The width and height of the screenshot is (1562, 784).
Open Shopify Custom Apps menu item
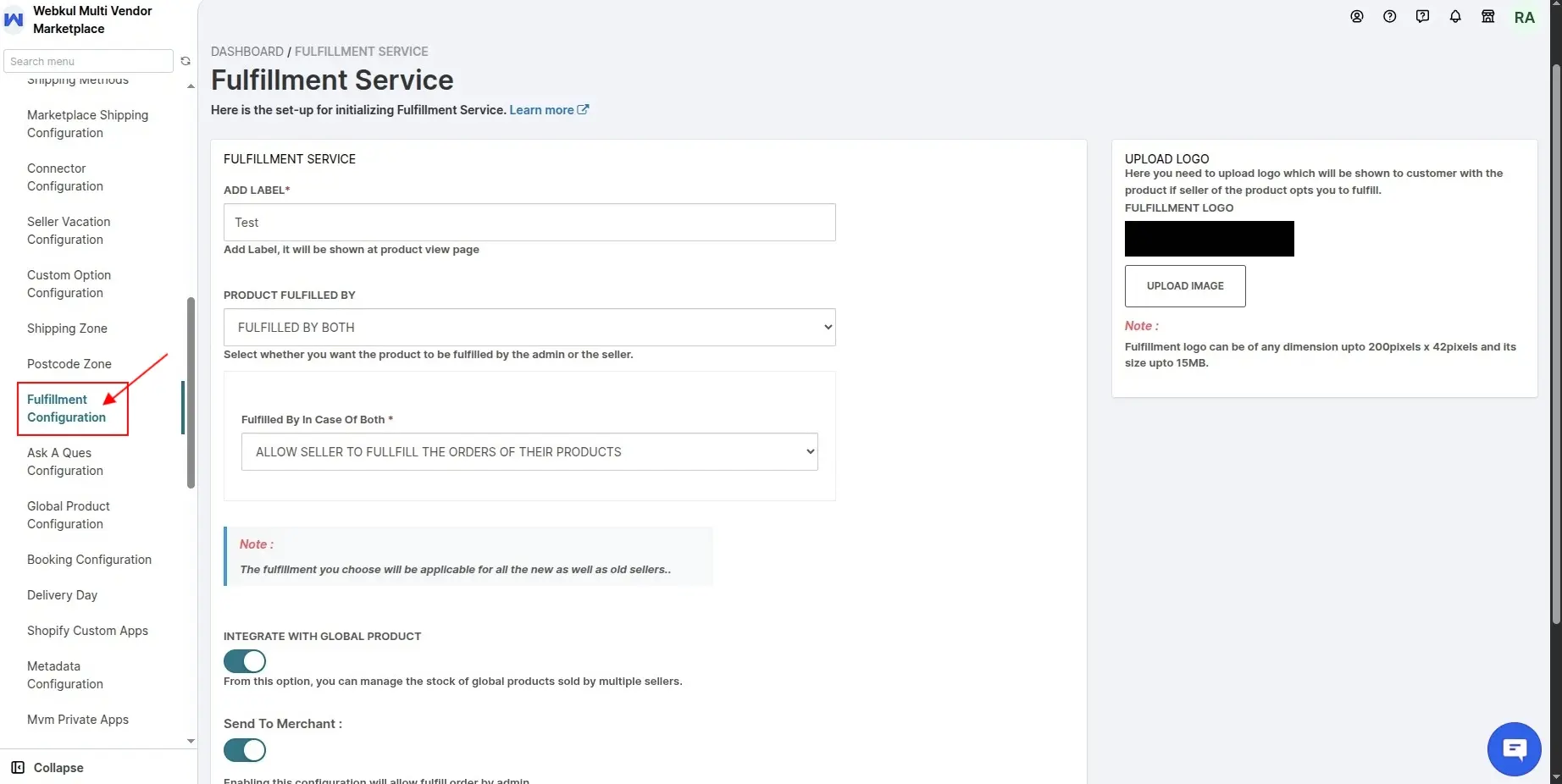87,631
